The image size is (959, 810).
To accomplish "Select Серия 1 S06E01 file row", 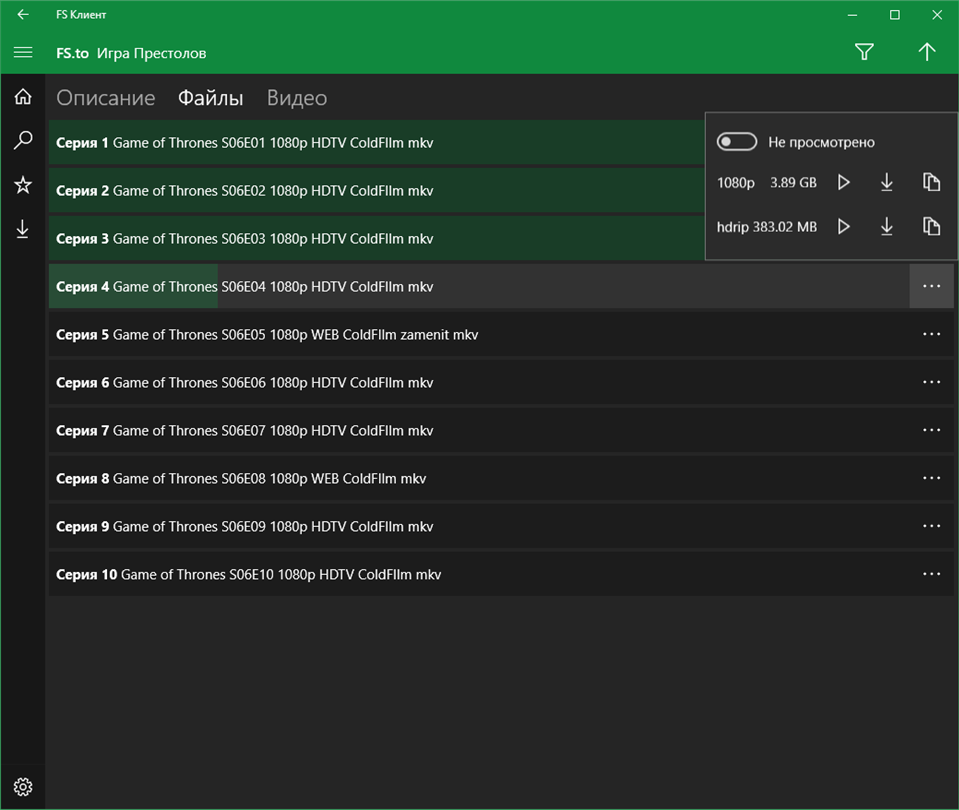I will click(376, 143).
